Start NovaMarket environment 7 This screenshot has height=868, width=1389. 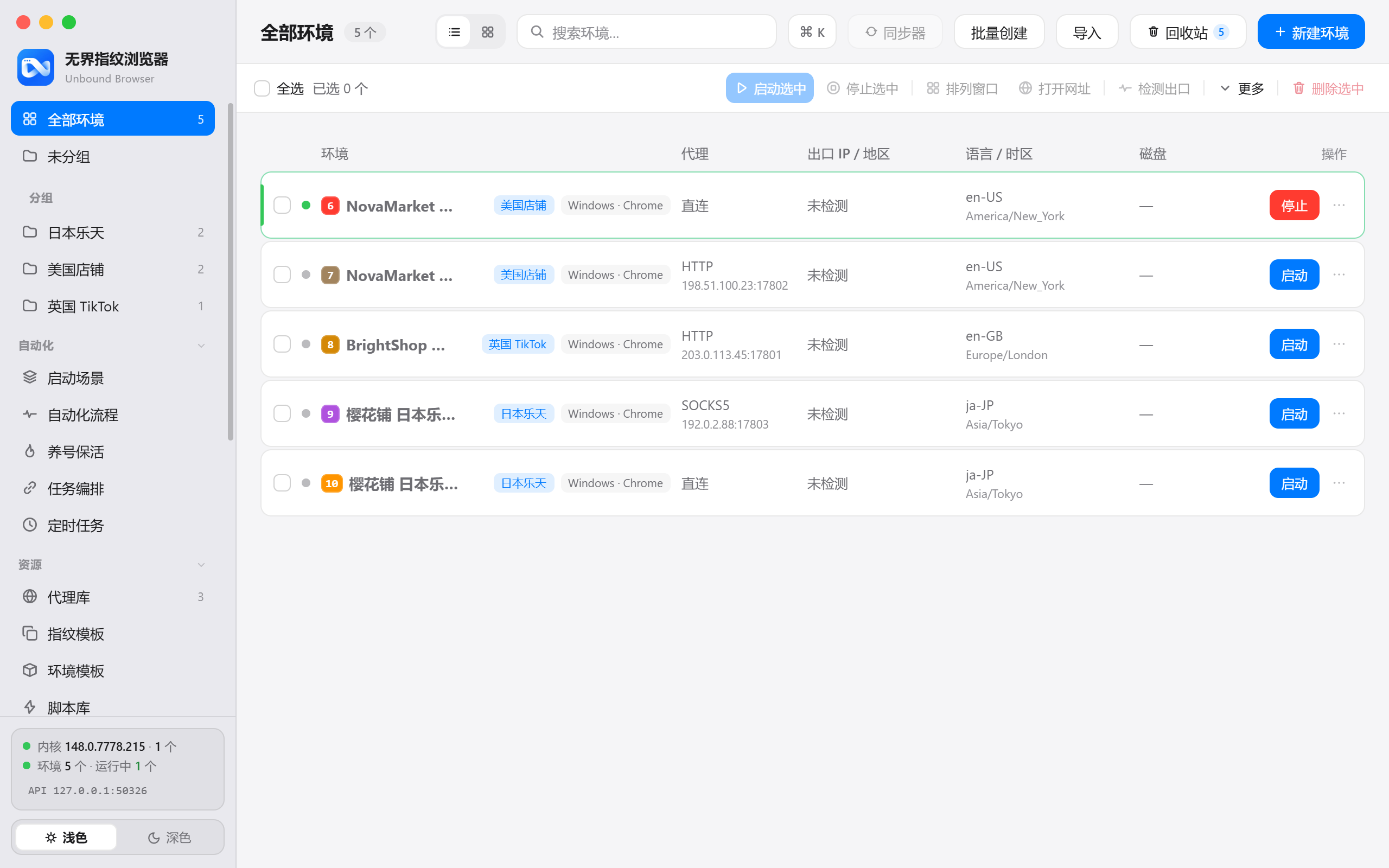(1294, 275)
